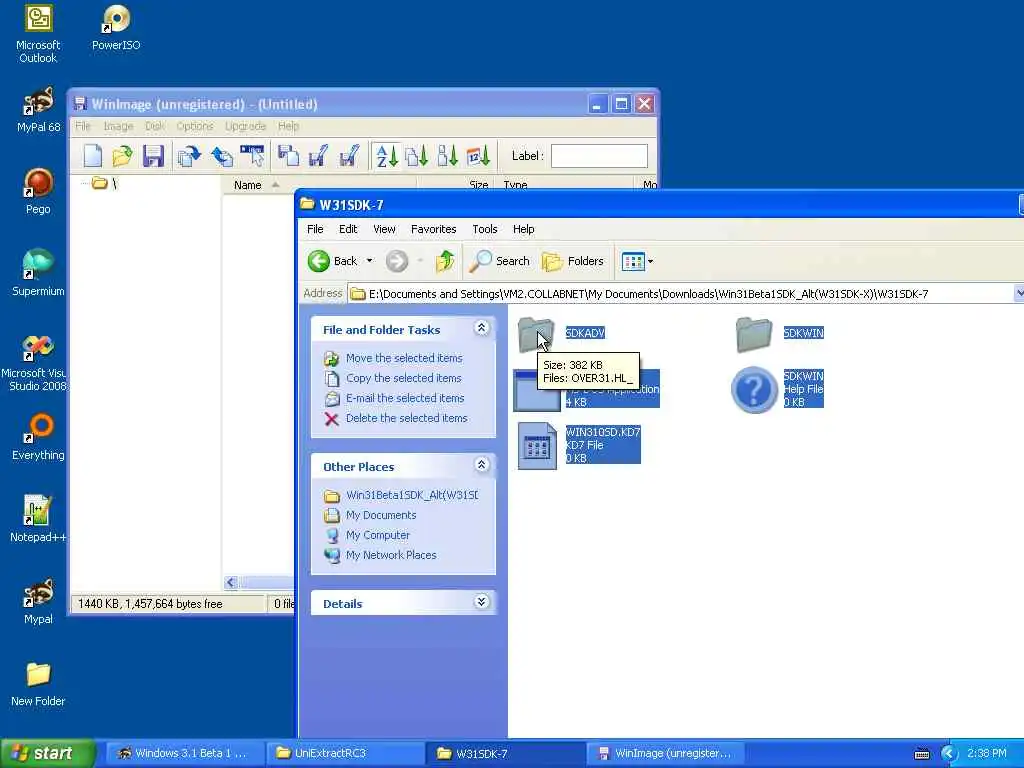Select MS-DOS Application file icon

tap(536, 391)
